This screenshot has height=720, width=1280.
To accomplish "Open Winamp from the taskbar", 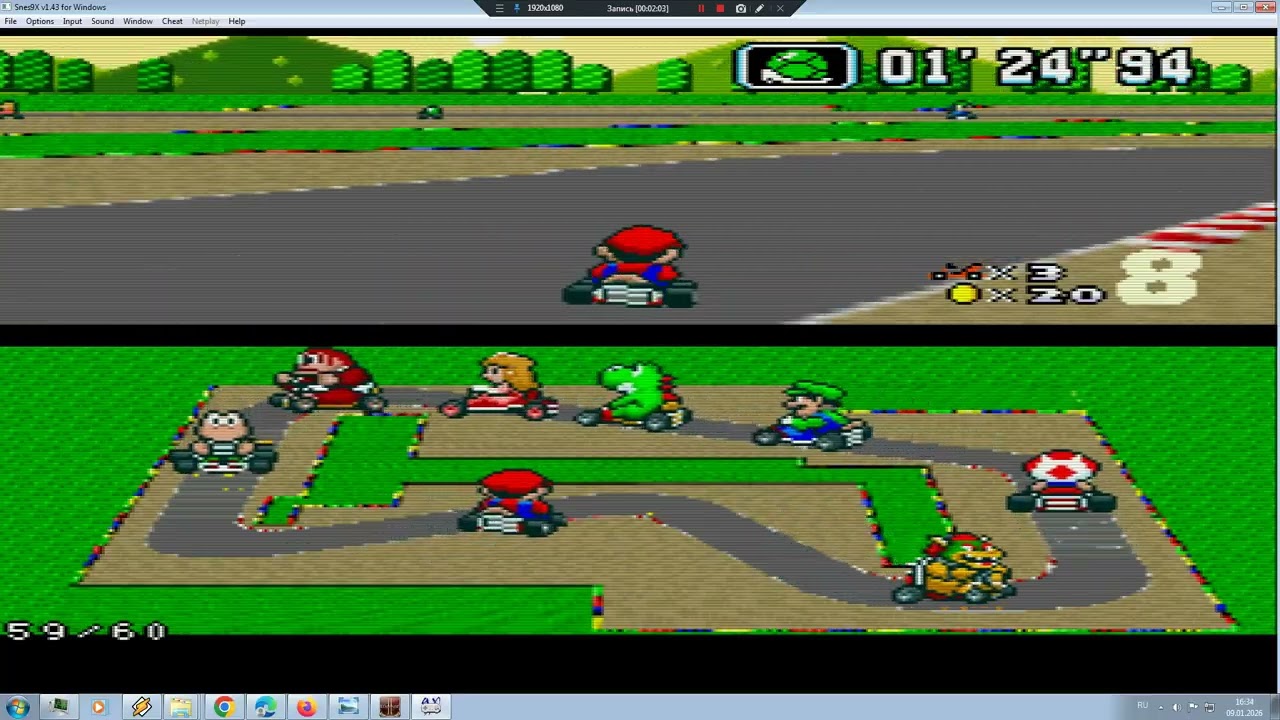I will (141, 707).
